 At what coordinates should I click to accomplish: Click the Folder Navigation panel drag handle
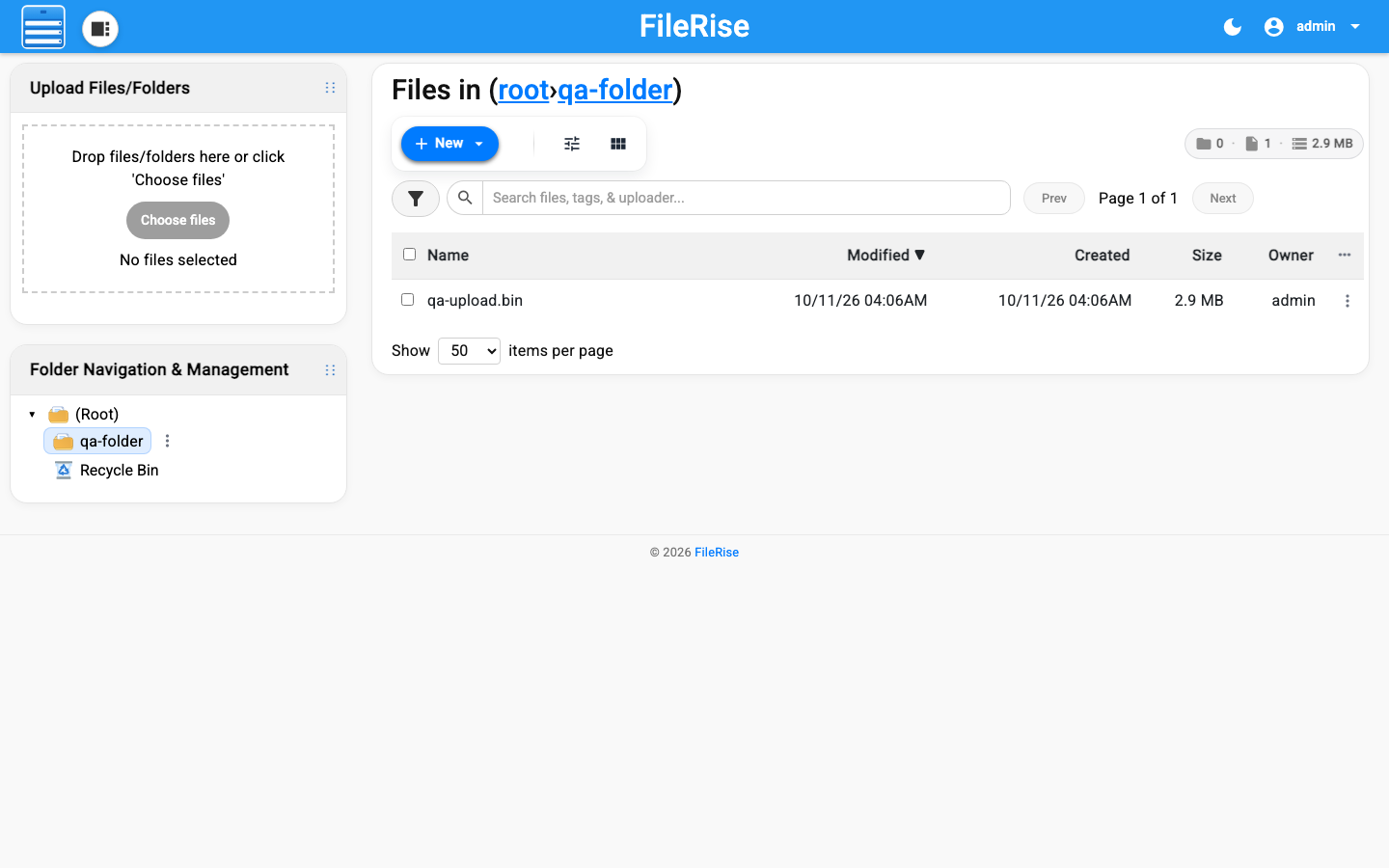coord(330,370)
